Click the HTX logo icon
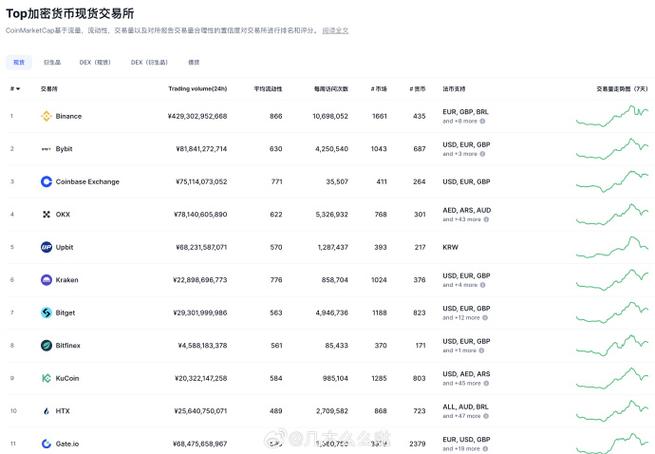 coord(46,411)
